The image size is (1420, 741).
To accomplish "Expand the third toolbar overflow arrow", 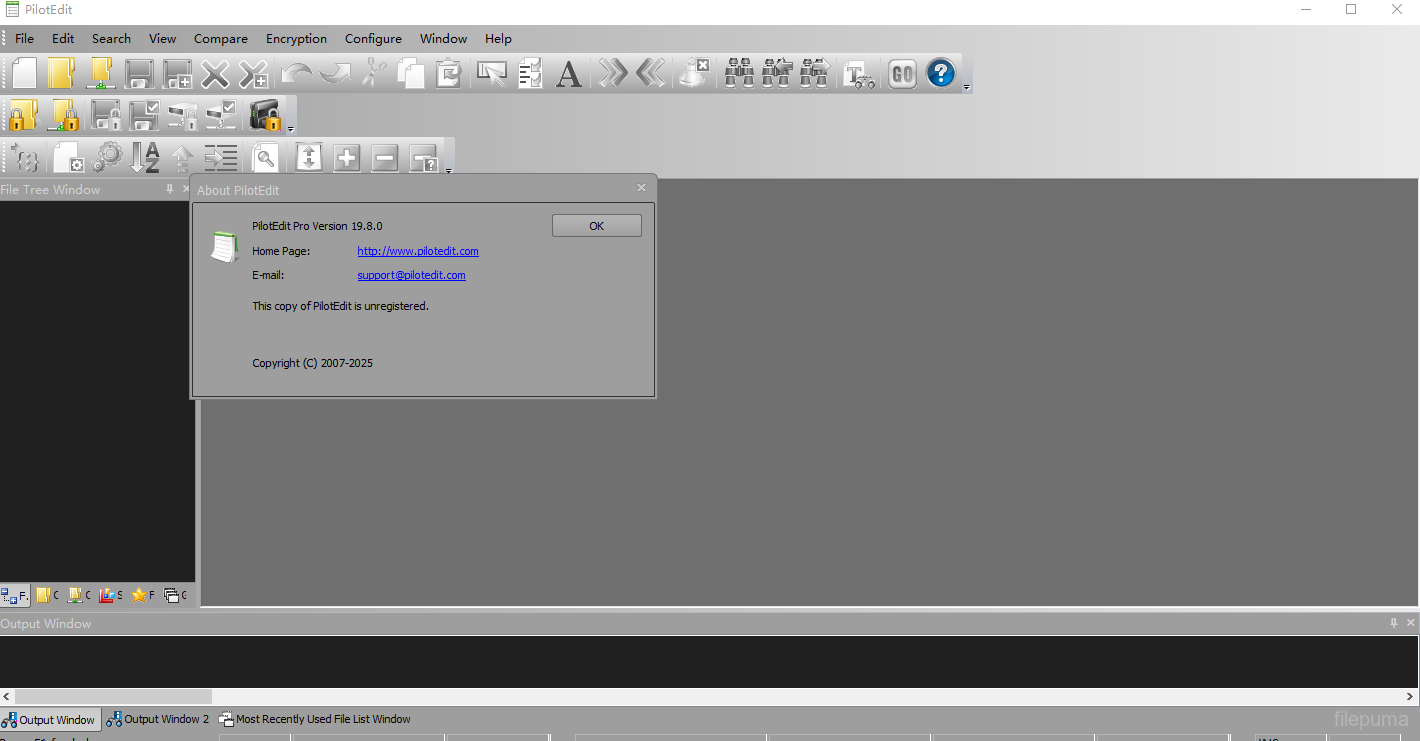I will (x=448, y=171).
